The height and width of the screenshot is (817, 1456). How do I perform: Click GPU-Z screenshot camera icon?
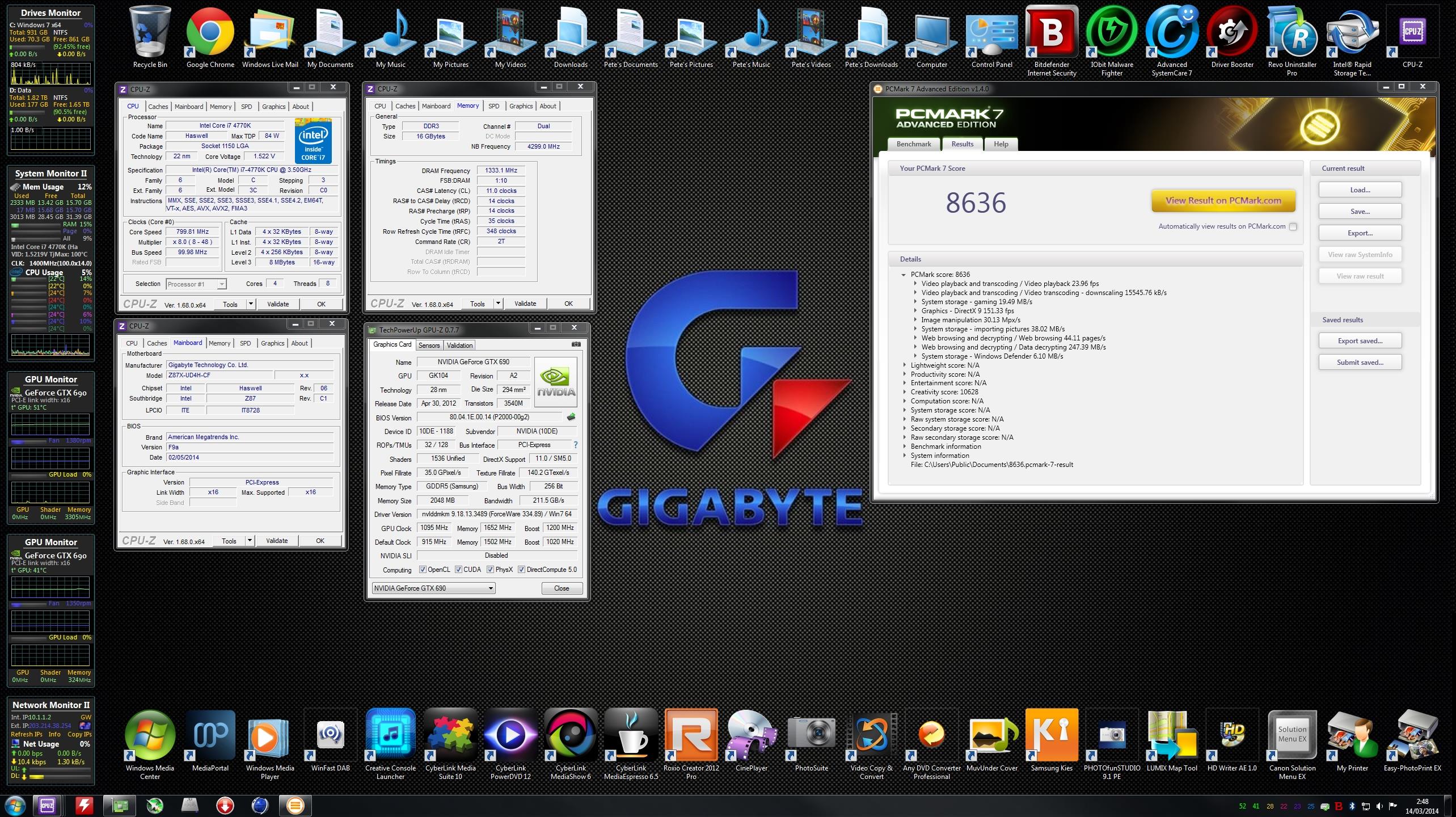(x=576, y=344)
